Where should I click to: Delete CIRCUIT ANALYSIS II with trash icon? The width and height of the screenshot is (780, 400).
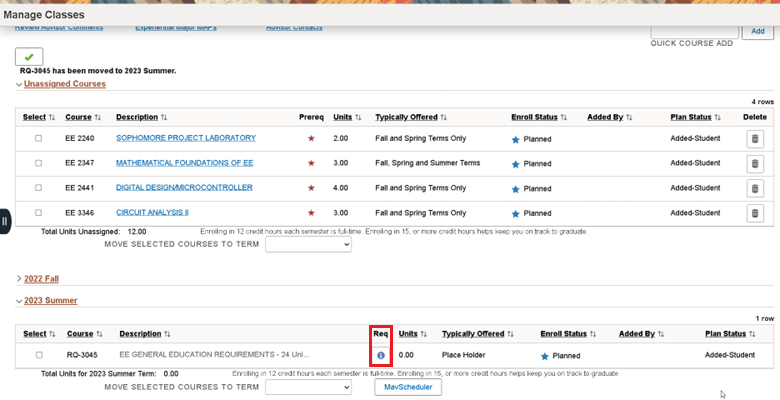[x=754, y=213]
